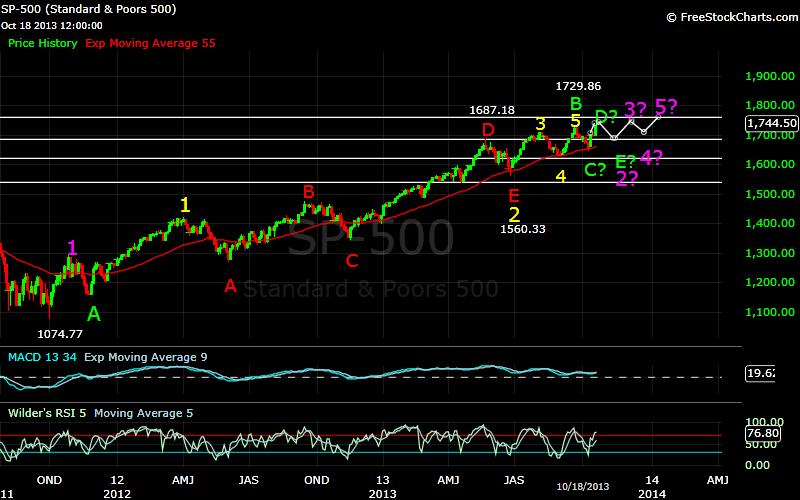This screenshot has height=500, width=800.
Task: Click the 76.80 RSI value box
Action: coord(763,433)
